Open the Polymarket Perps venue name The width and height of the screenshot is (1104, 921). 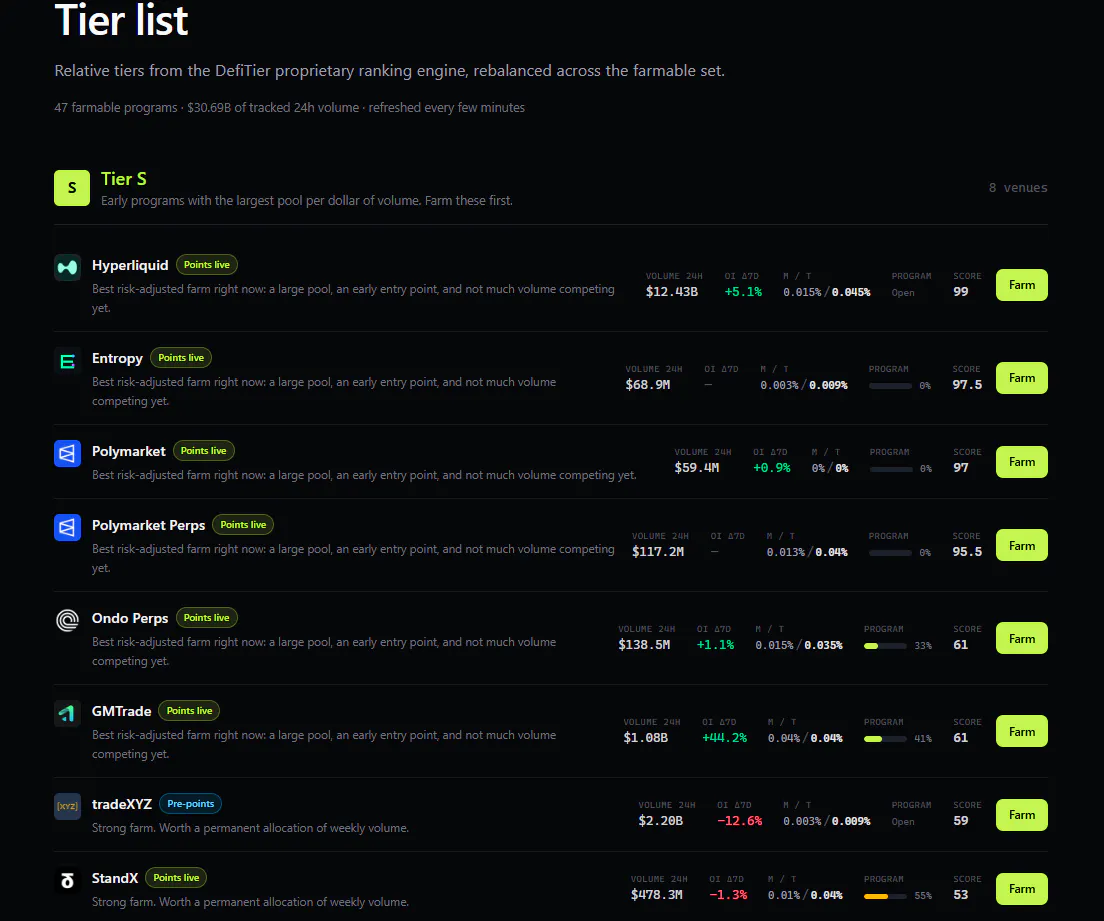149,525
